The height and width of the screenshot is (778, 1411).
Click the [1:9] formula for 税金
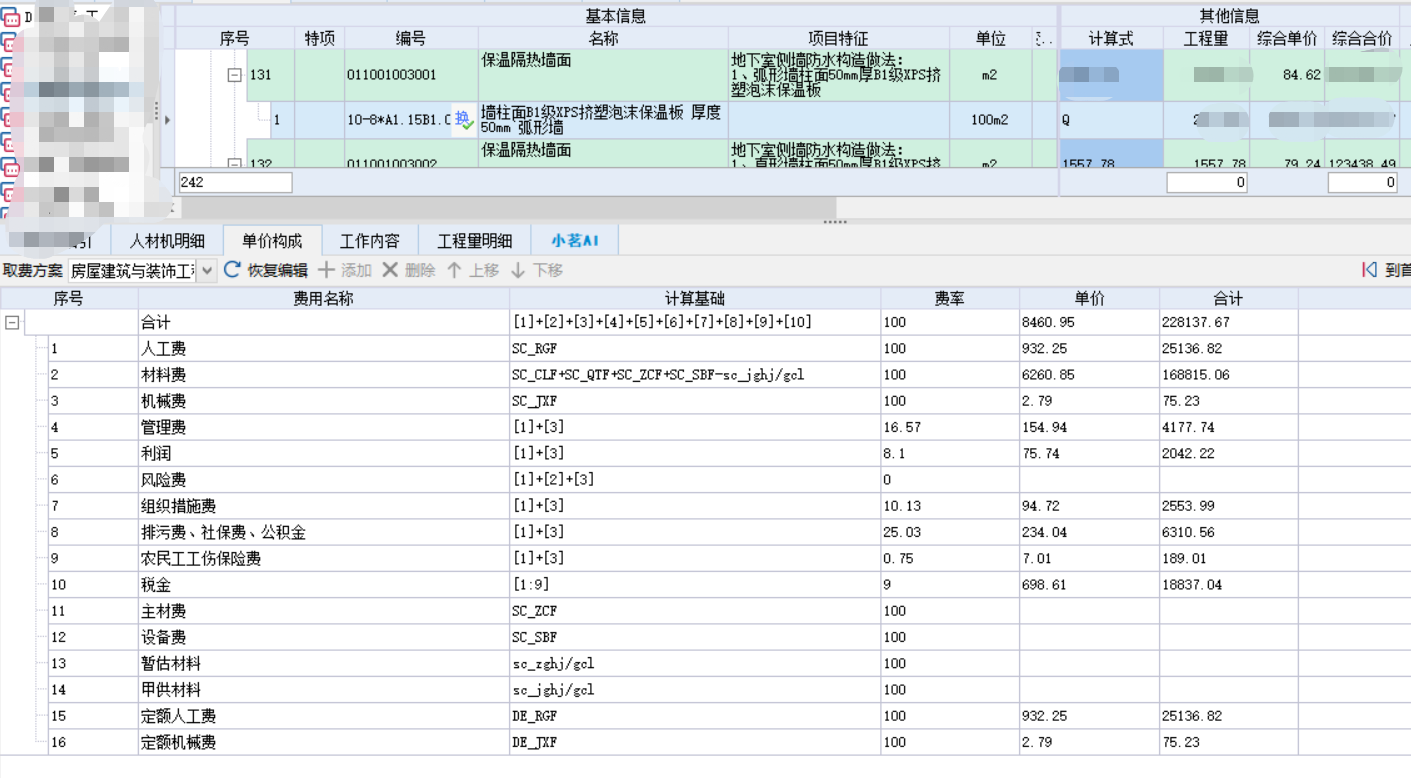click(695, 584)
